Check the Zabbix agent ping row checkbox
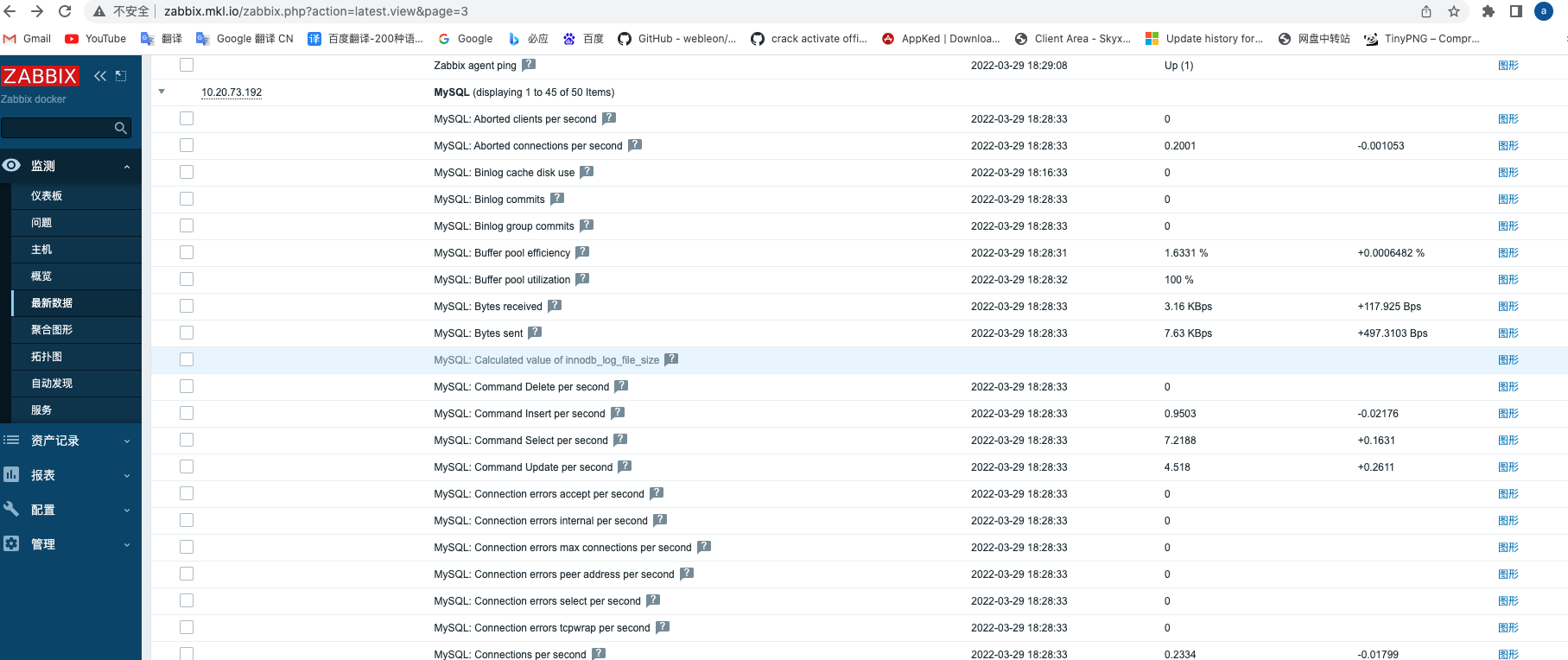Viewport: 1568px width, 660px height. [x=187, y=65]
